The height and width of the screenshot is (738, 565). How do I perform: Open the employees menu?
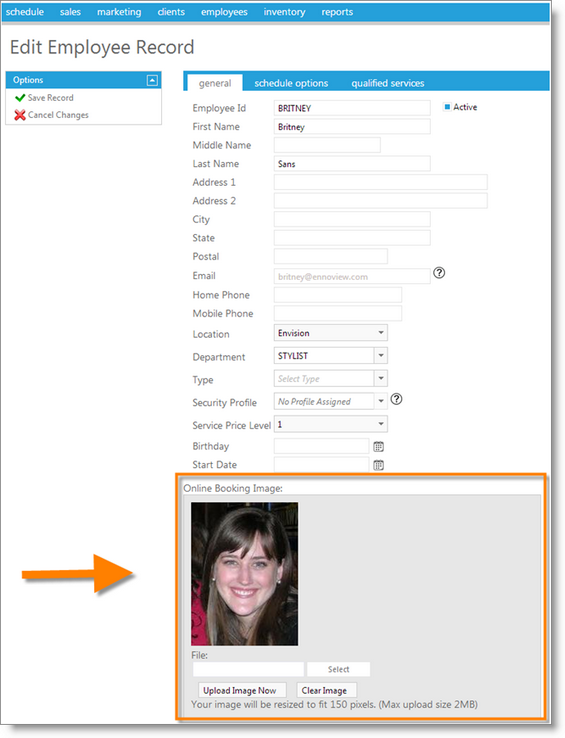point(224,12)
